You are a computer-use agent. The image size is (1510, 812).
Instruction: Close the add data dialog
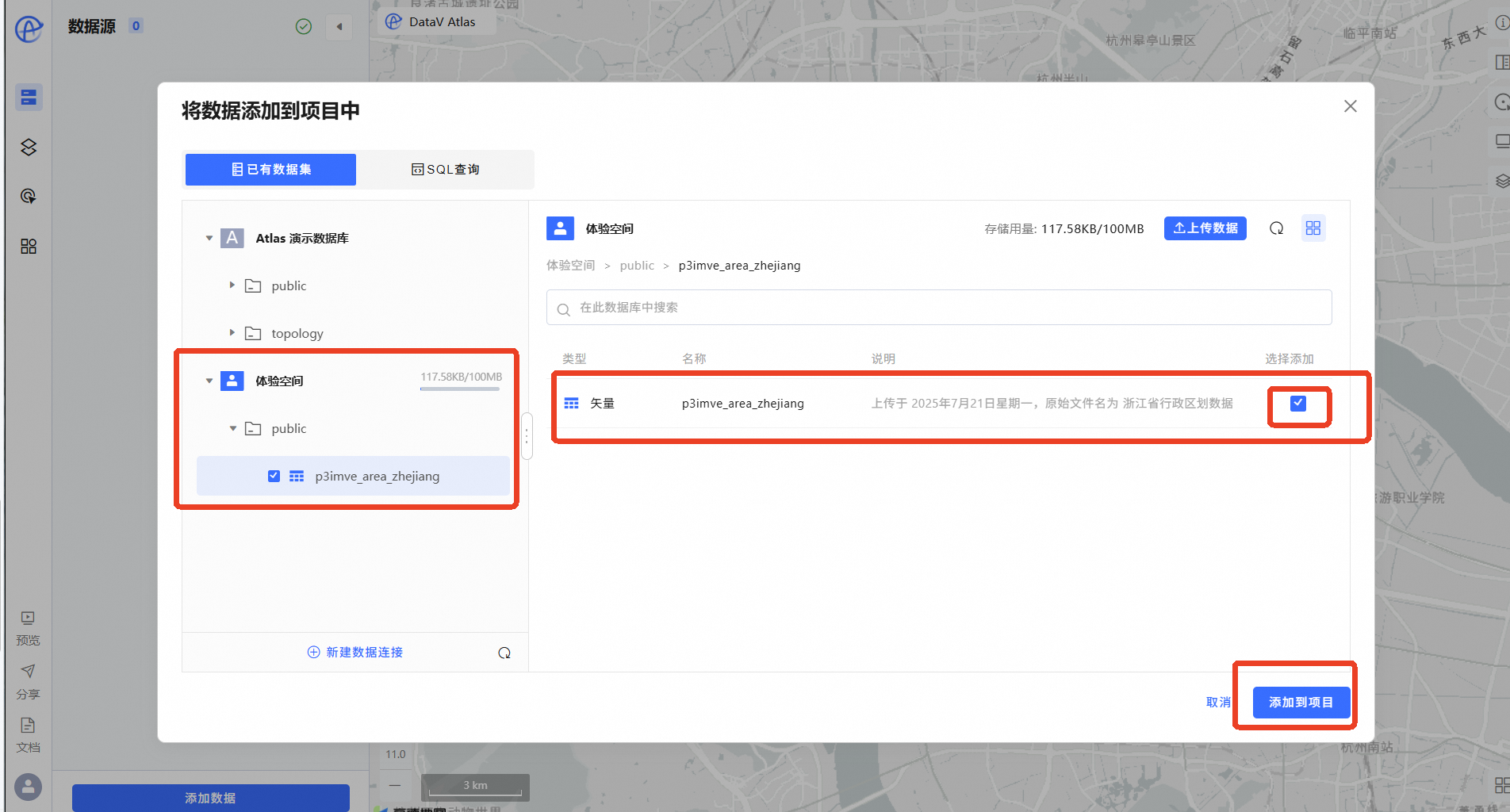click(1351, 106)
